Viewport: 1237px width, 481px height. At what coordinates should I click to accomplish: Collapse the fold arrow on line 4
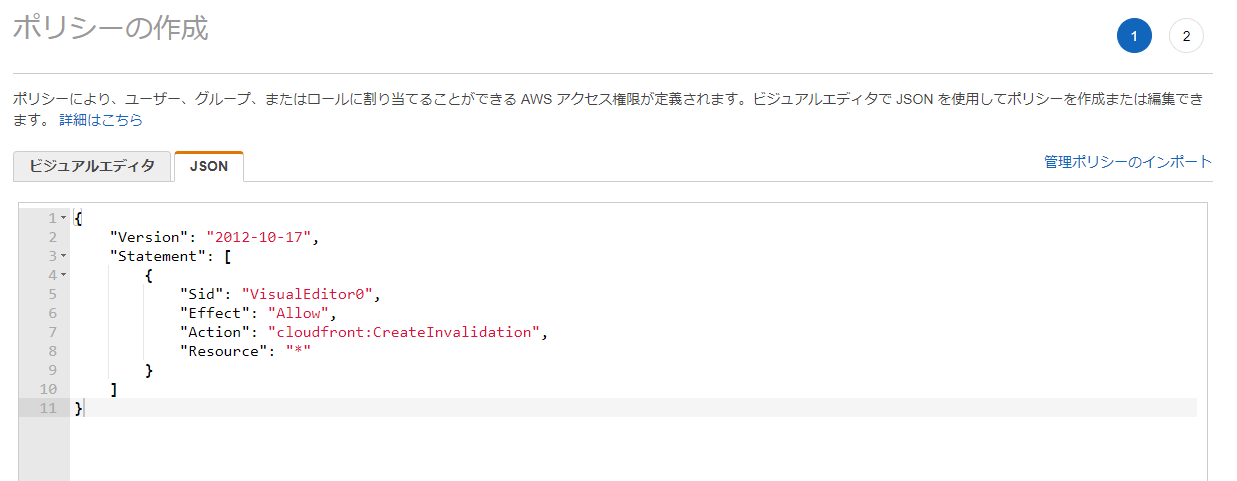[63, 275]
